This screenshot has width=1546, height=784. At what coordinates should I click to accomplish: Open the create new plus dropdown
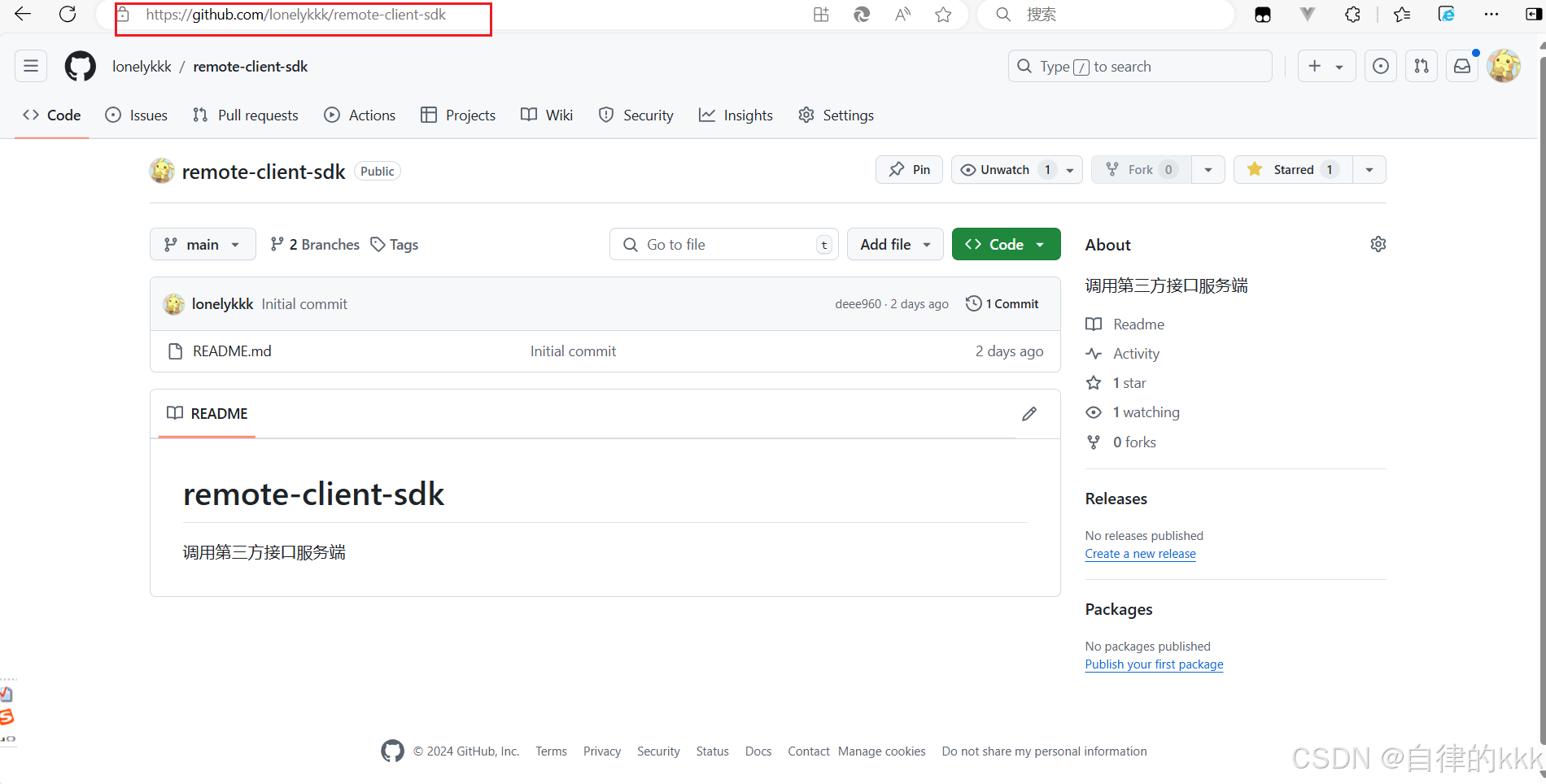coord(1326,66)
